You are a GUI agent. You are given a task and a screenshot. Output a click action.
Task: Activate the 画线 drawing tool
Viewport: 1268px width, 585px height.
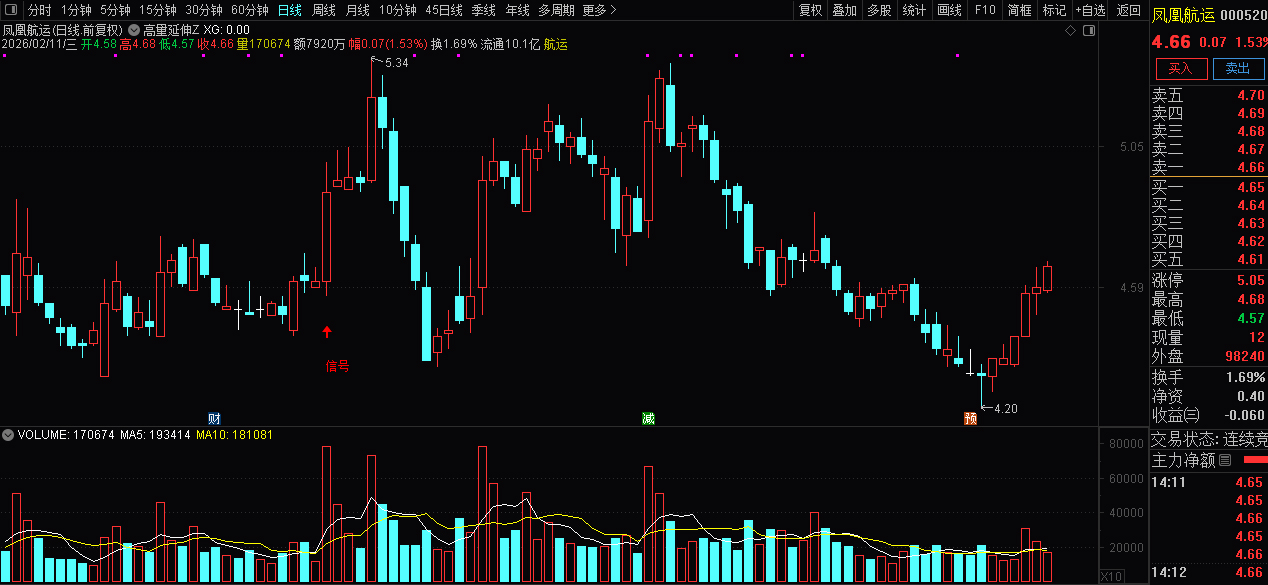(949, 10)
